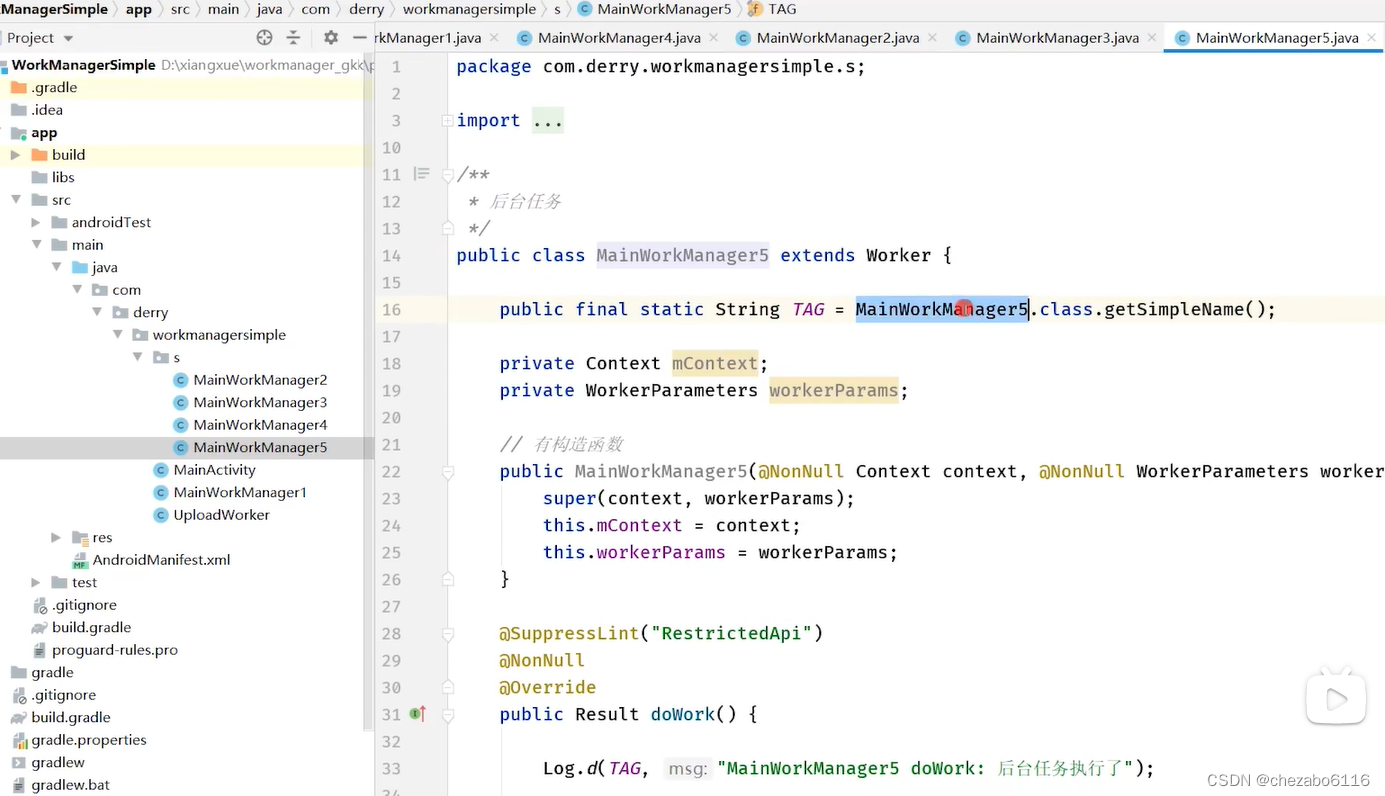Select MainActivity in the project tree
Screen dimensions: 1385x796
(216, 469)
